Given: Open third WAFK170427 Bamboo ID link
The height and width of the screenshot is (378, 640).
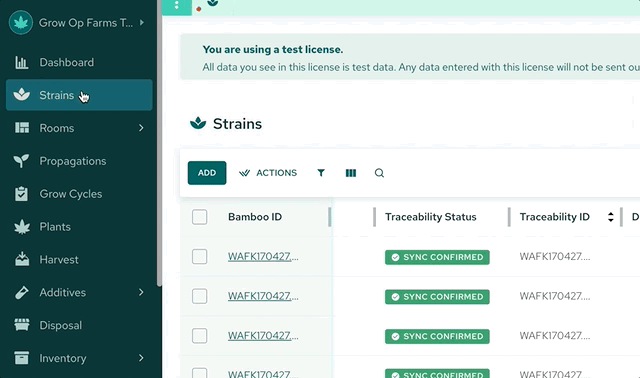Looking at the screenshot, I should 263,336.
